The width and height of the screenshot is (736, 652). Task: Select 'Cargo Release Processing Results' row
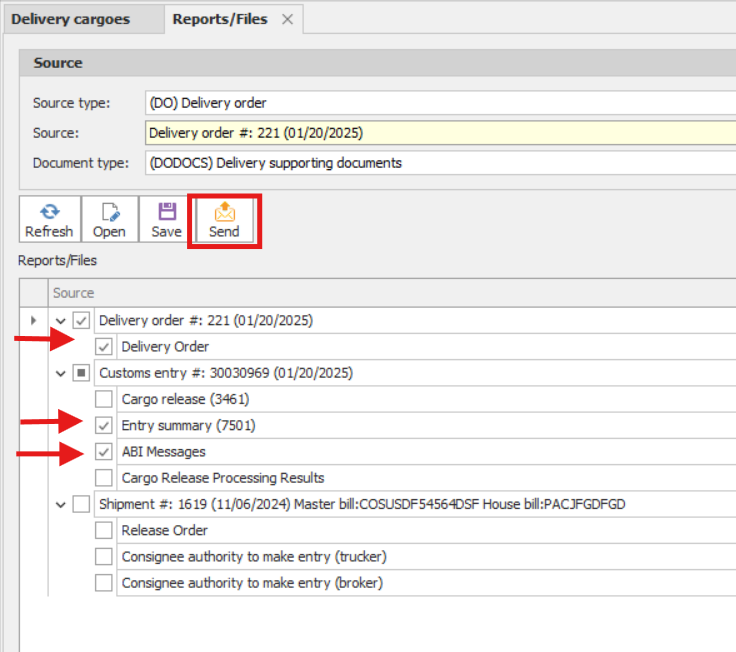tap(426, 478)
